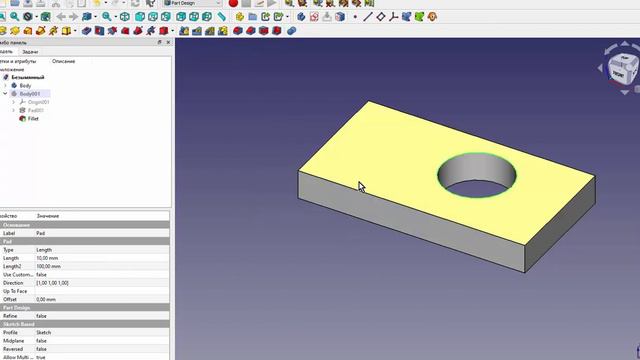The image size is (640, 360).
Task: Select the Polar Pattern tool
Action: click(210, 31)
